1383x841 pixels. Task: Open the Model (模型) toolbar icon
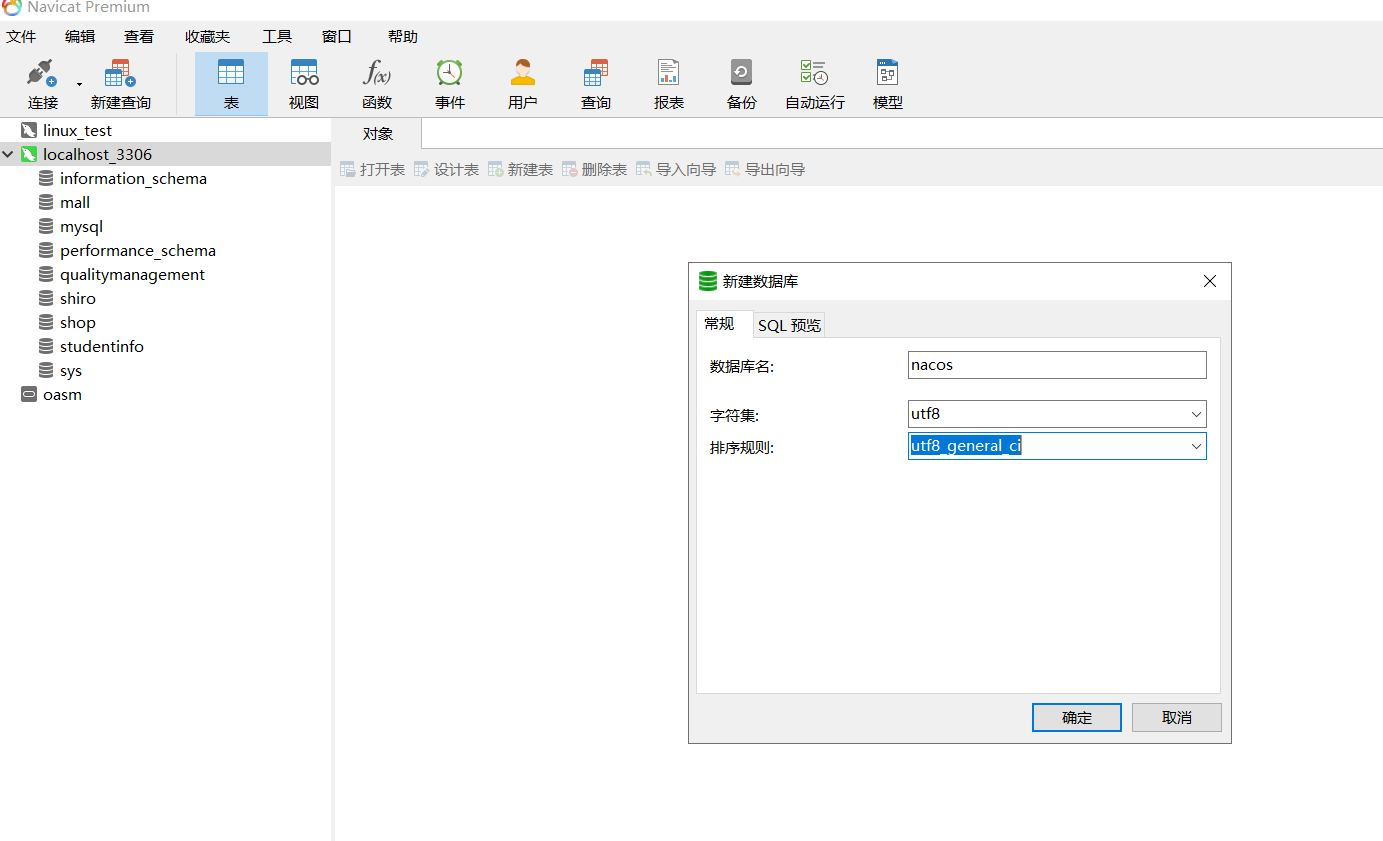(x=888, y=84)
